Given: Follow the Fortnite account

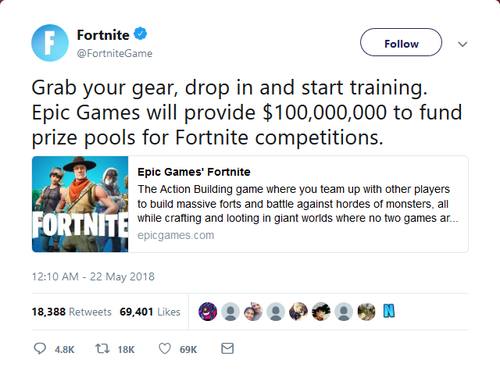Looking at the screenshot, I should 401,42.
